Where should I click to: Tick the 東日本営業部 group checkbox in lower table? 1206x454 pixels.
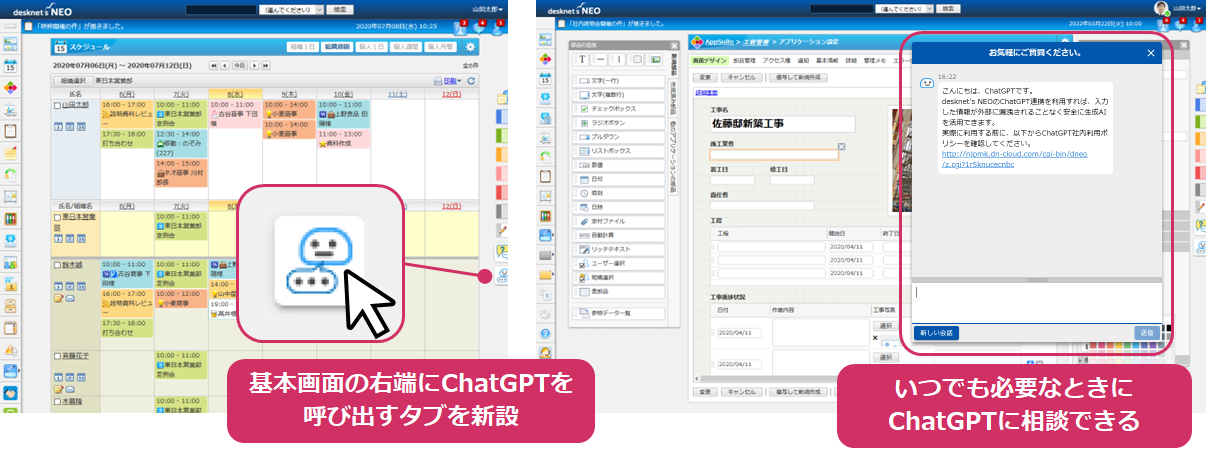56,215
